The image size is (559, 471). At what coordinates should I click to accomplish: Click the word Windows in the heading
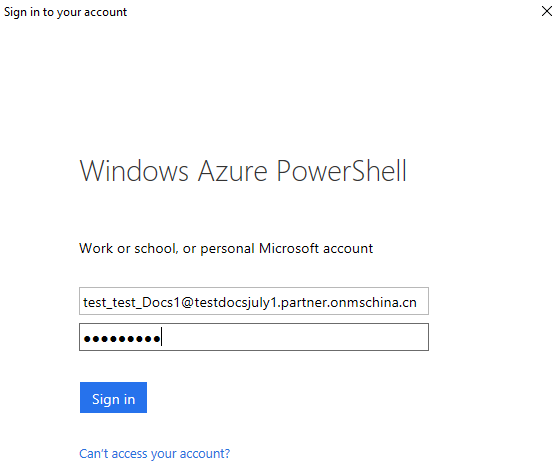tap(134, 171)
